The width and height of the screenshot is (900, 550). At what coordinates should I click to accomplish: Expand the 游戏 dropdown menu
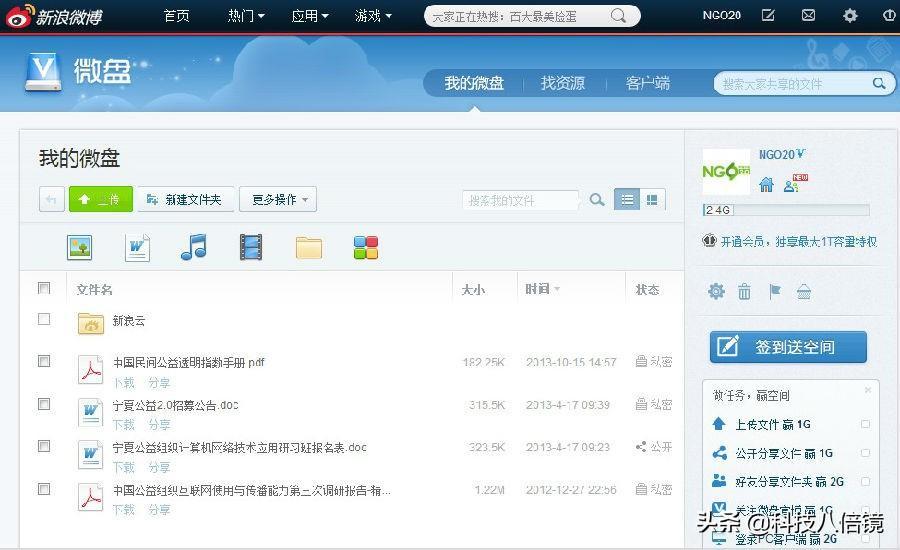(x=373, y=16)
